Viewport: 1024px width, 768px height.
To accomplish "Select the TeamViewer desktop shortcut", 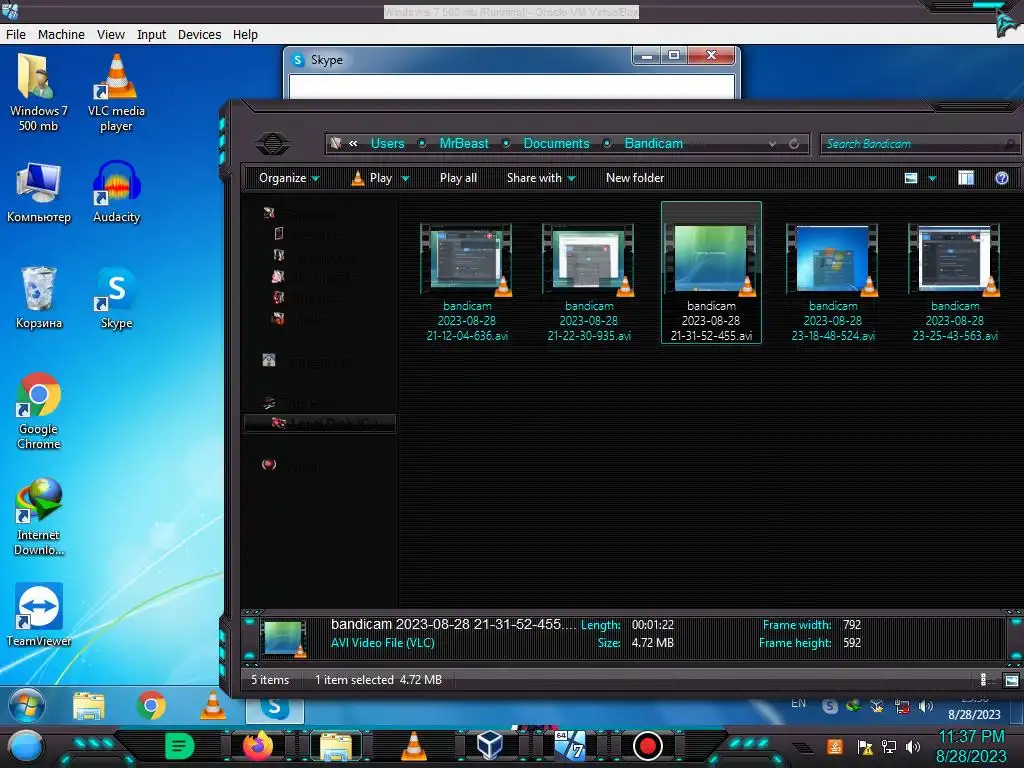I will 39,615.
